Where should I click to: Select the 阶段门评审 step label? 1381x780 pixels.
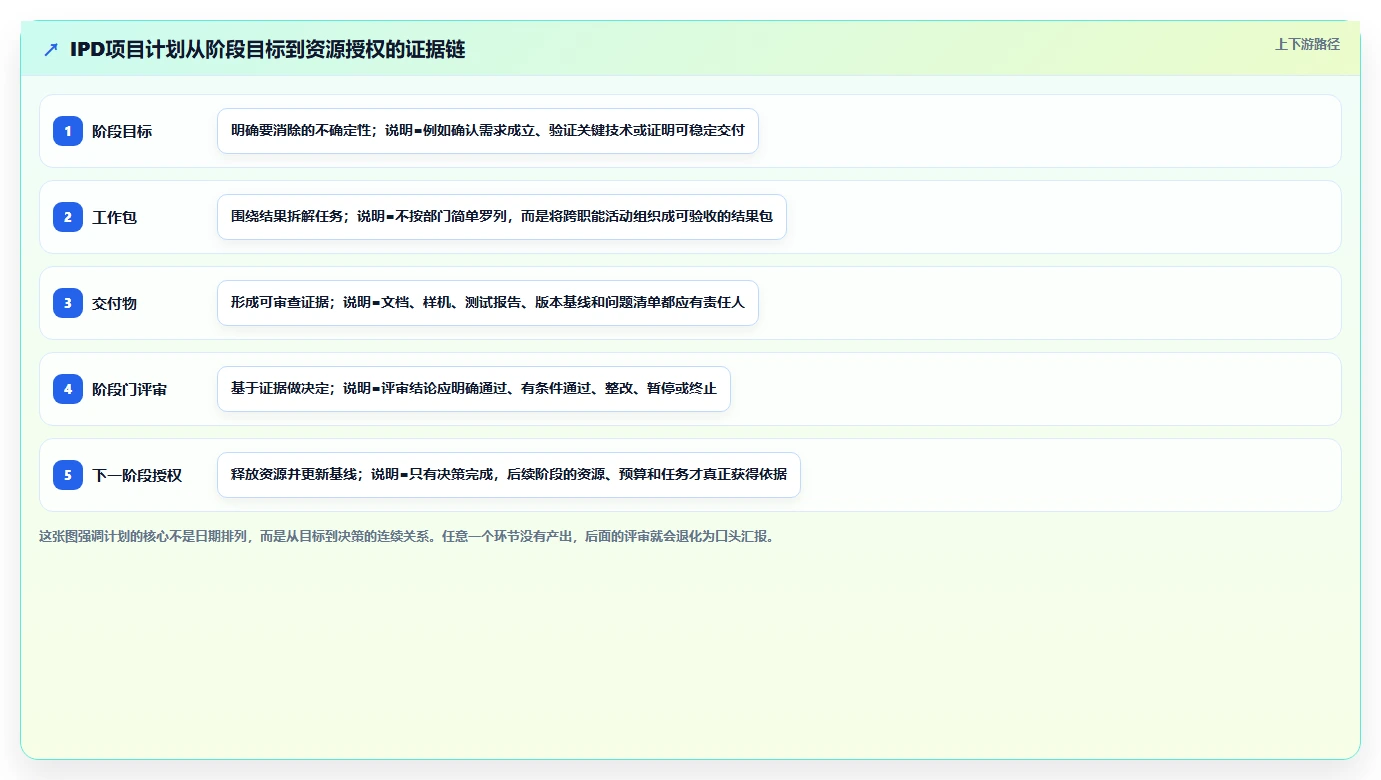[x=129, y=389]
